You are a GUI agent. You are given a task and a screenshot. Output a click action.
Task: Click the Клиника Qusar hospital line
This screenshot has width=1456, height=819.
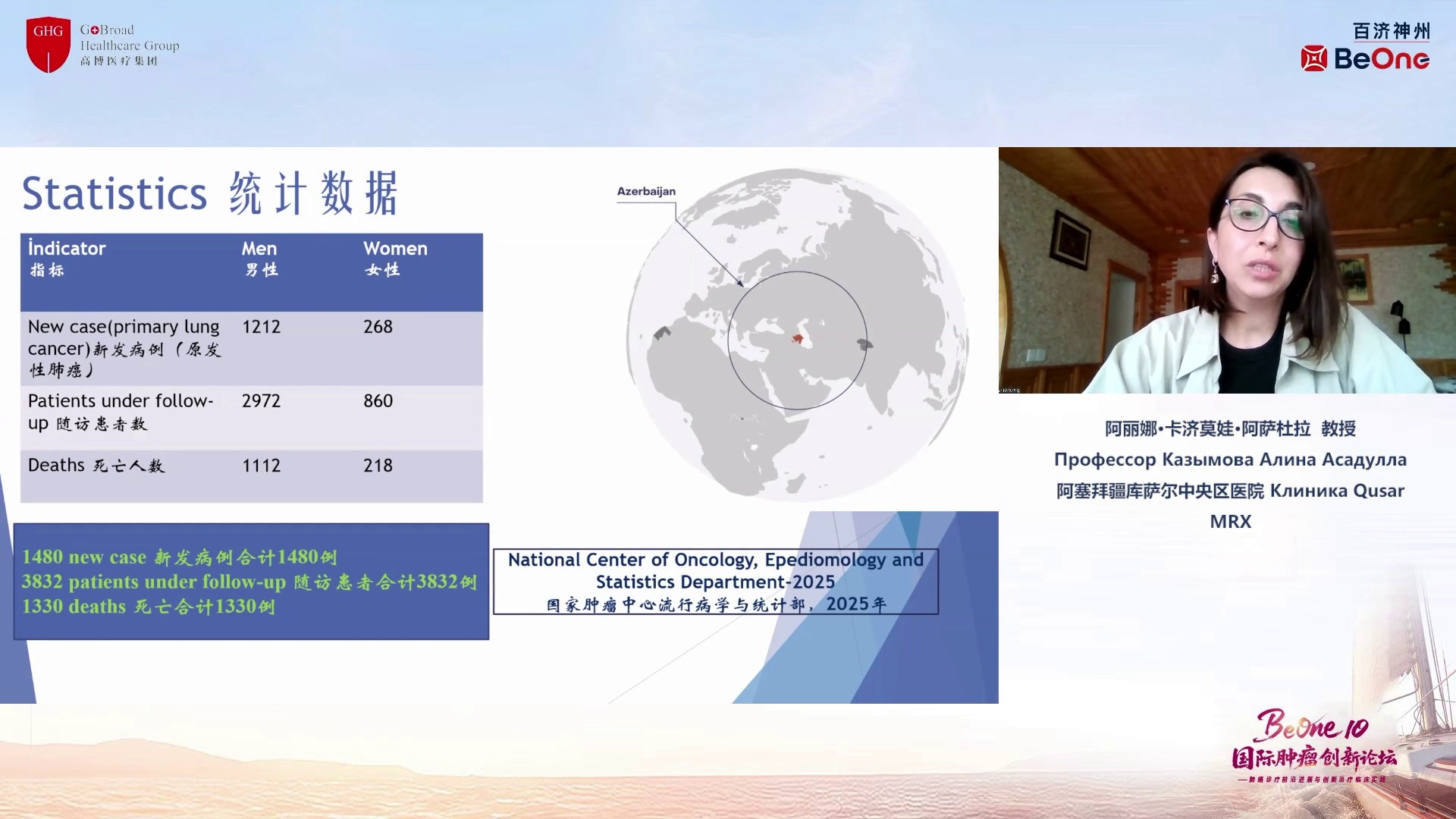pyautogui.click(x=1230, y=491)
